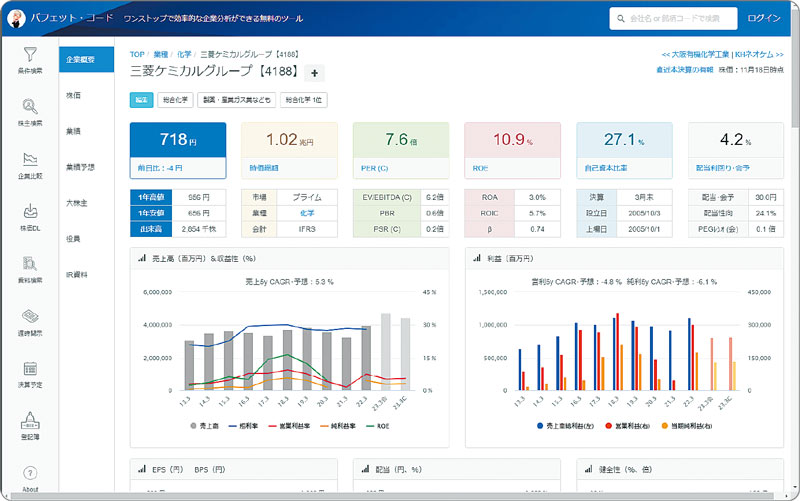The image size is (800, 501).
Task: Click the 前日比：-4 円 text
Action: click(160, 168)
